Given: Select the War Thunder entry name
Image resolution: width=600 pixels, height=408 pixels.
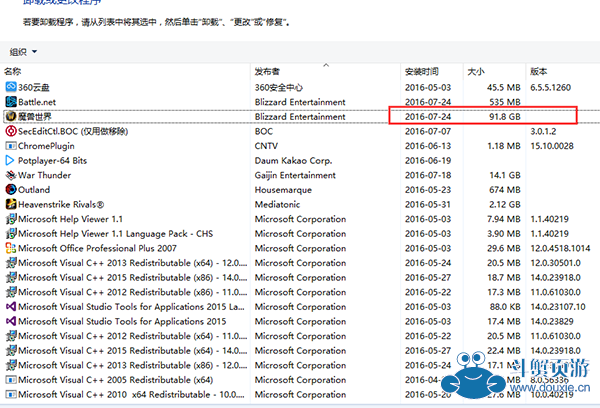Looking at the screenshot, I should point(44,175).
